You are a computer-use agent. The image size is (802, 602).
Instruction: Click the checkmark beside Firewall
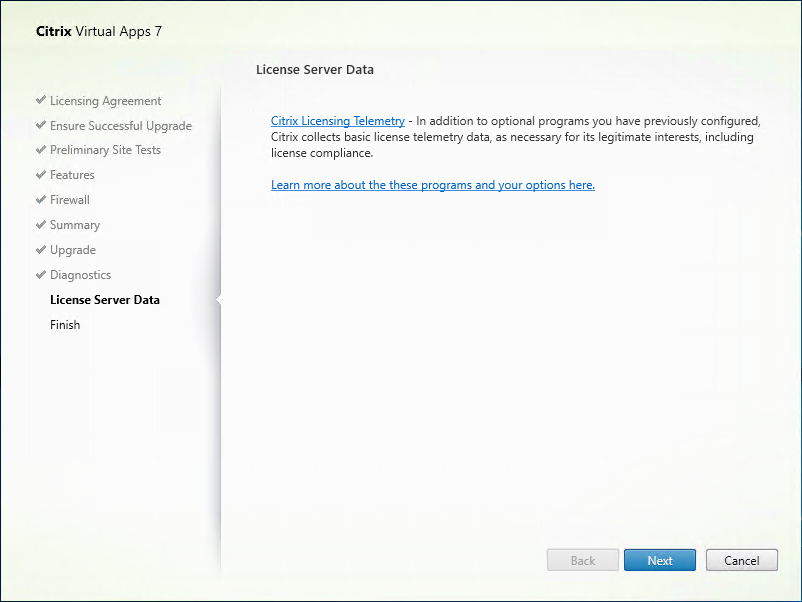click(x=41, y=199)
